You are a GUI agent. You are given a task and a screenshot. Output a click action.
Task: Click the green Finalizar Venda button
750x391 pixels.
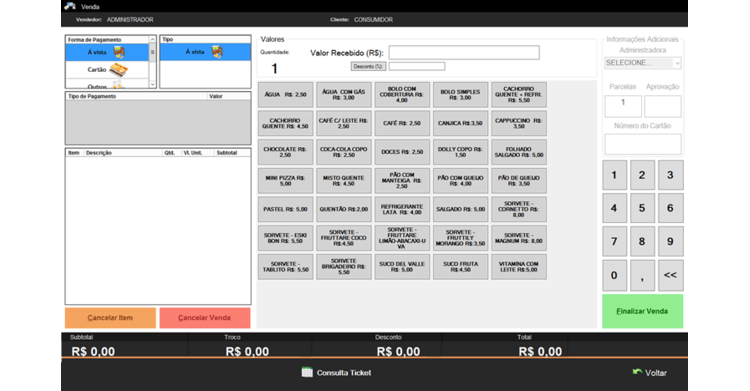[642, 311]
